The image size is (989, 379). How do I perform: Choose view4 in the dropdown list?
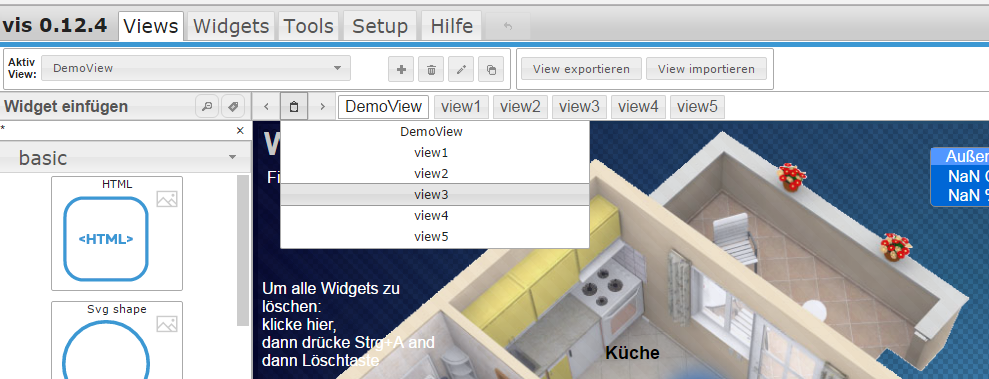[435, 216]
